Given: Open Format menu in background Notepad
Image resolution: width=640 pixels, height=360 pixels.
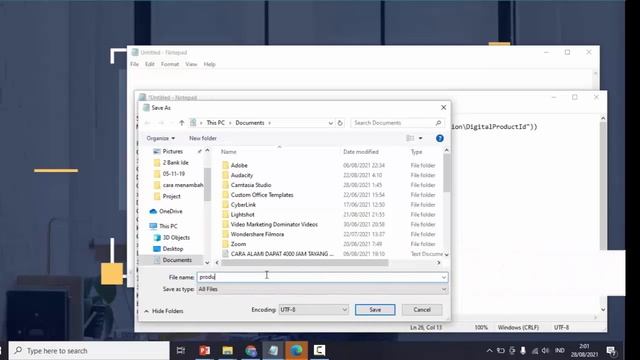Looking at the screenshot, I should (x=170, y=64).
